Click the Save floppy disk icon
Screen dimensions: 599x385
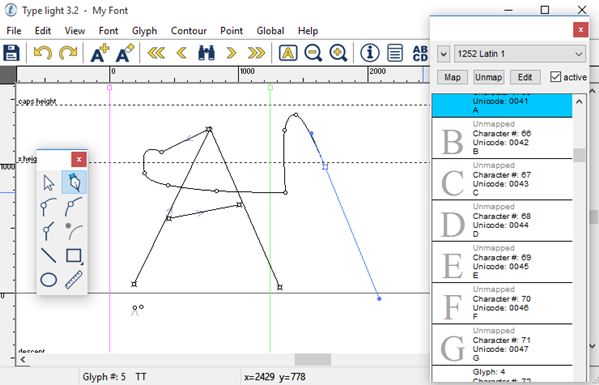[x=11, y=53]
